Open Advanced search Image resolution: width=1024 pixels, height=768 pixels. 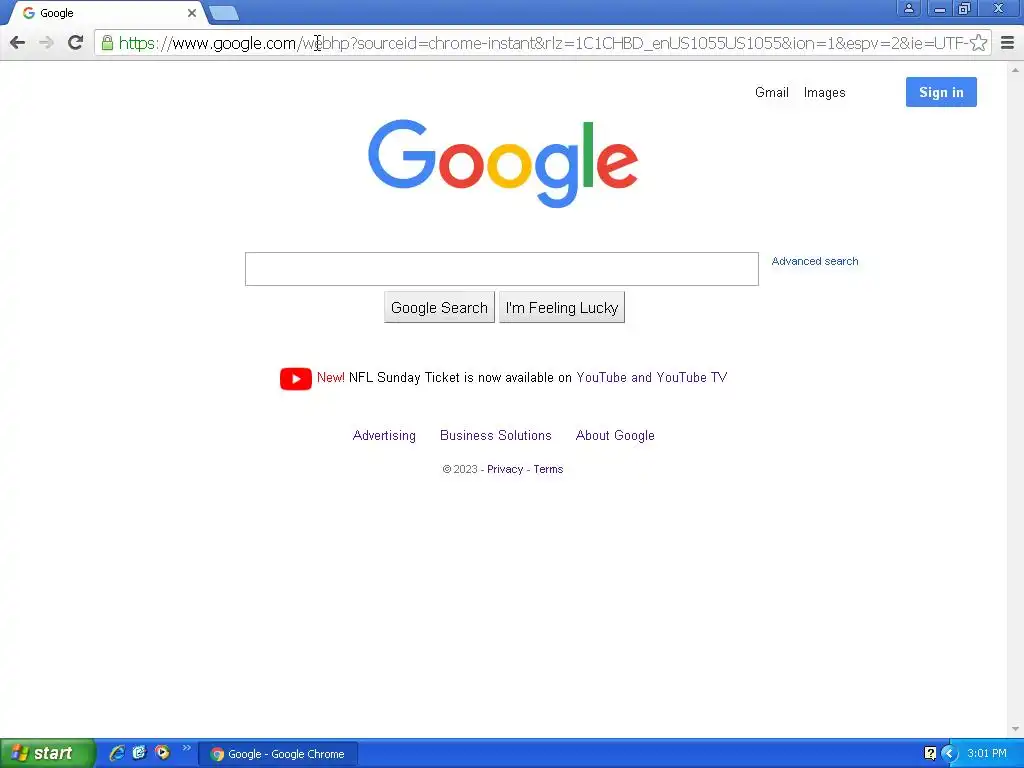click(x=815, y=261)
